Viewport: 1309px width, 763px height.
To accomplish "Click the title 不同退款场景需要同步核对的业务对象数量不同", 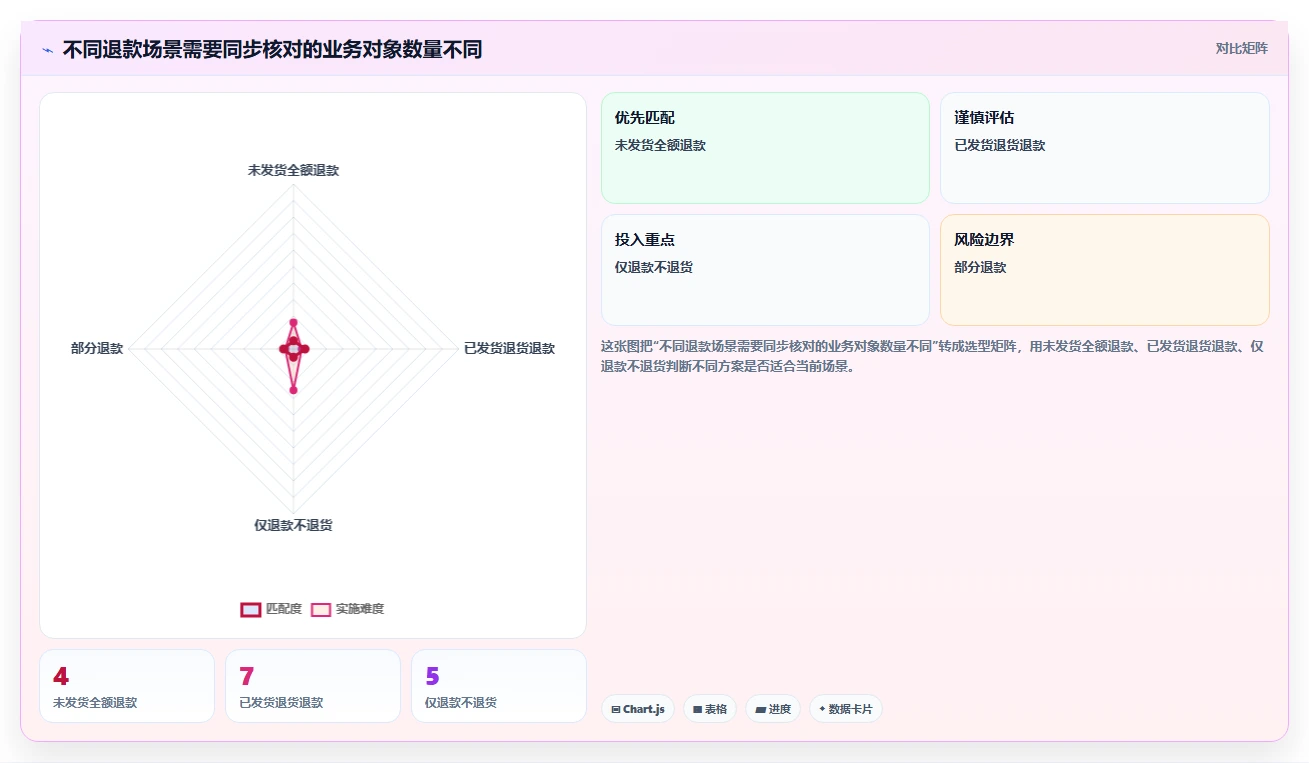I will coord(272,49).
